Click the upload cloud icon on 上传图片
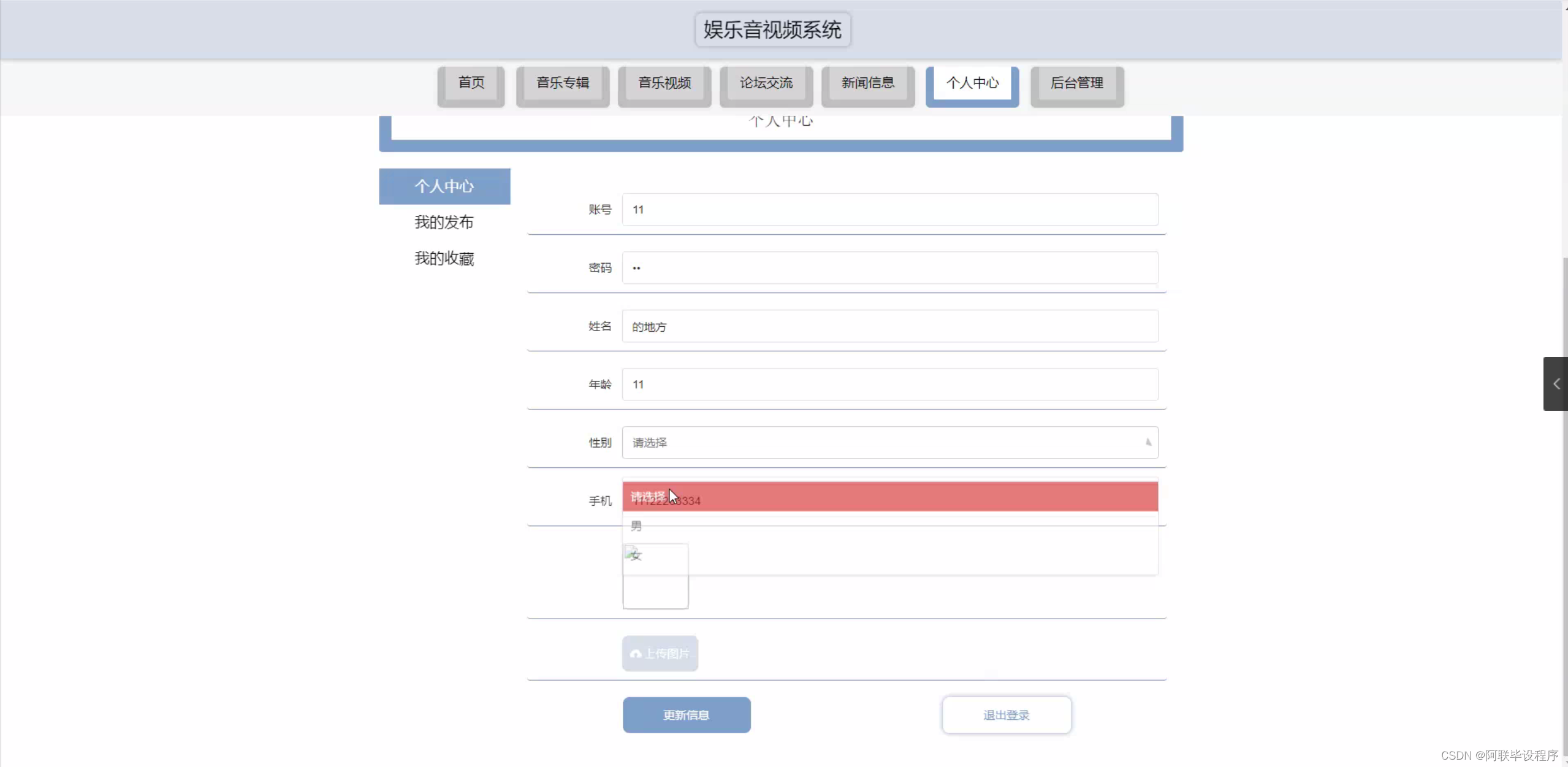The width and height of the screenshot is (1568, 767). (636, 654)
